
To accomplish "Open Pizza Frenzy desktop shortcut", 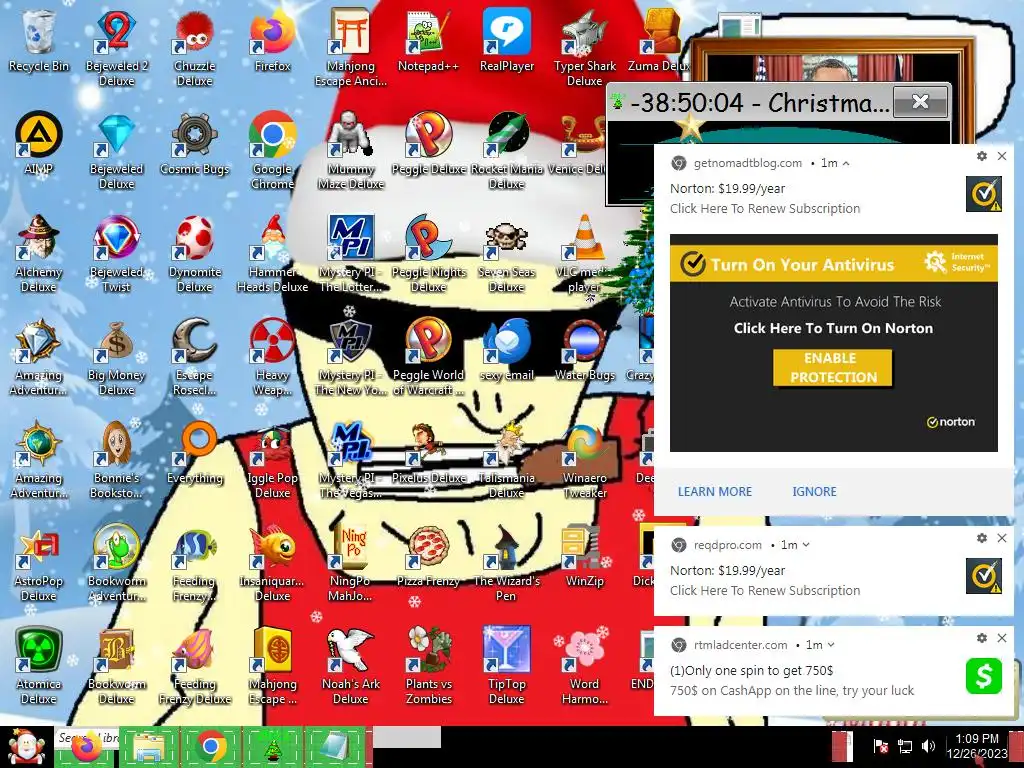I will click(428, 556).
